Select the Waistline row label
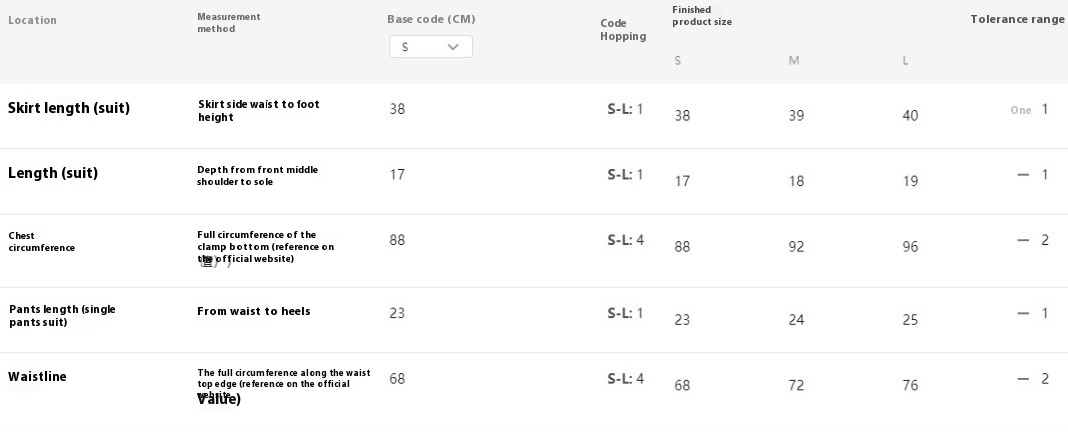 pyautogui.click(x=37, y=376)
